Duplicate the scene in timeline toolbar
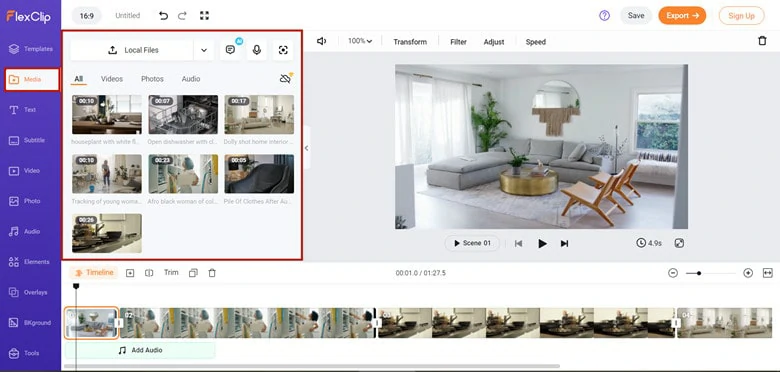 pos(194,273)
